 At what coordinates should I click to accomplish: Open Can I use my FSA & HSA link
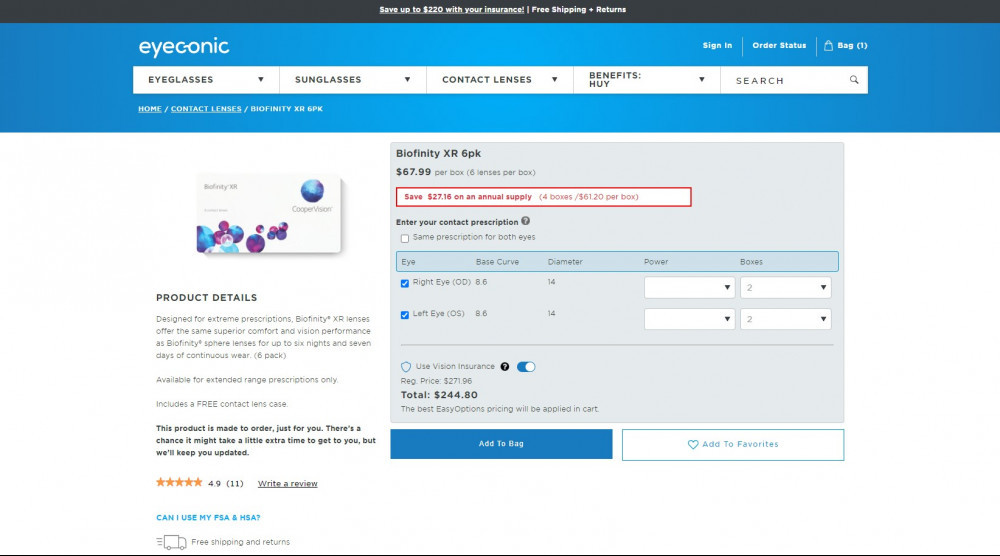(208, 518)
